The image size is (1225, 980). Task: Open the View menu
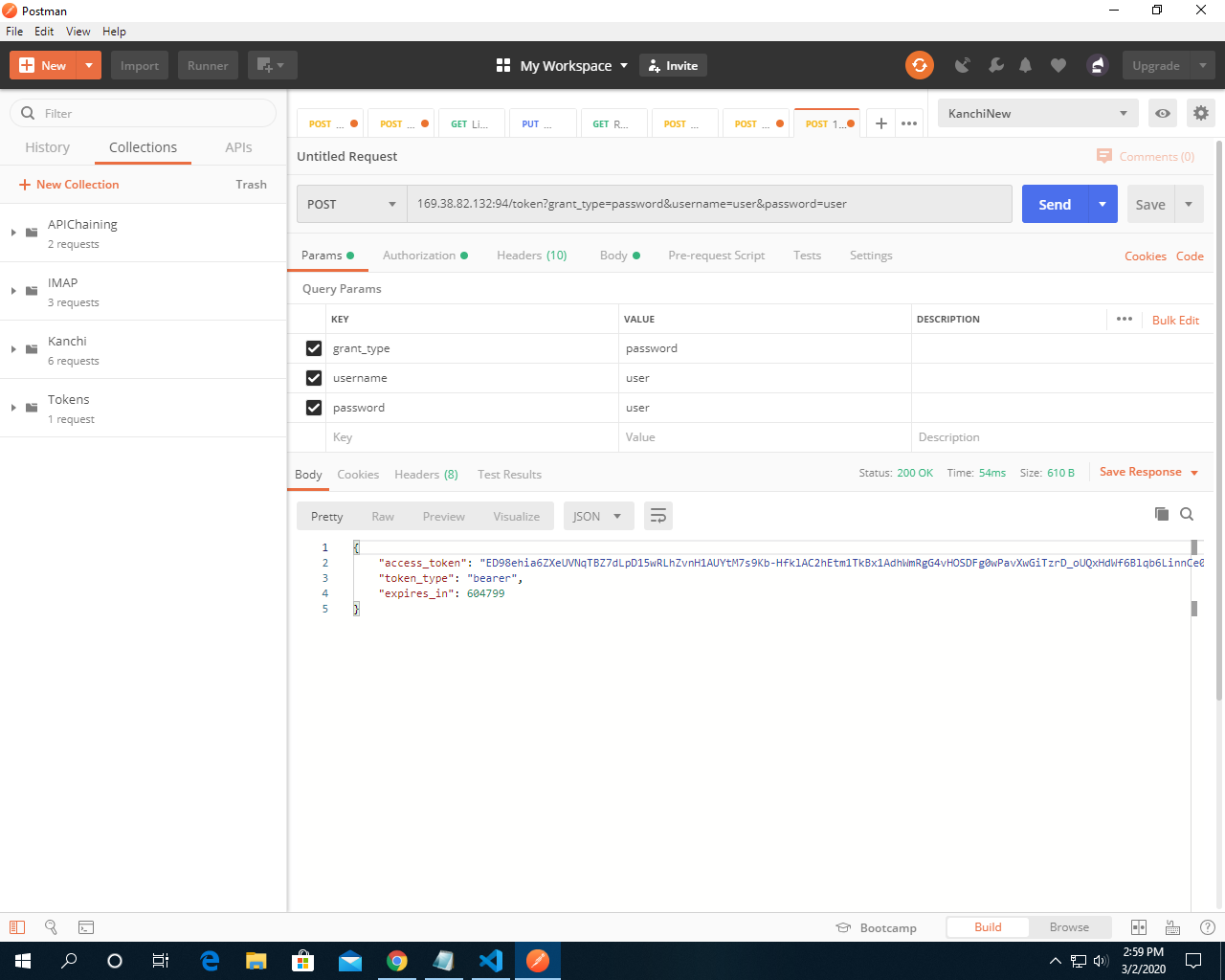[x=78, y=32]
